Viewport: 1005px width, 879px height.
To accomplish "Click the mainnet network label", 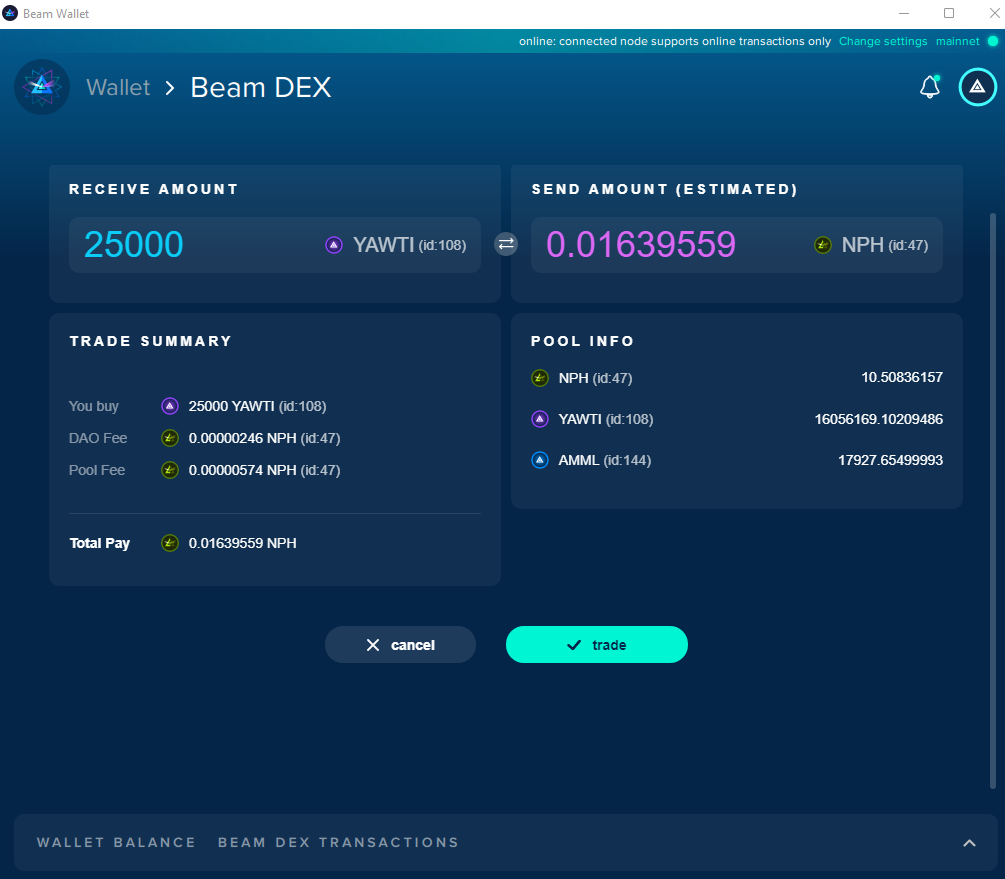I will click(x=958, y=41).
